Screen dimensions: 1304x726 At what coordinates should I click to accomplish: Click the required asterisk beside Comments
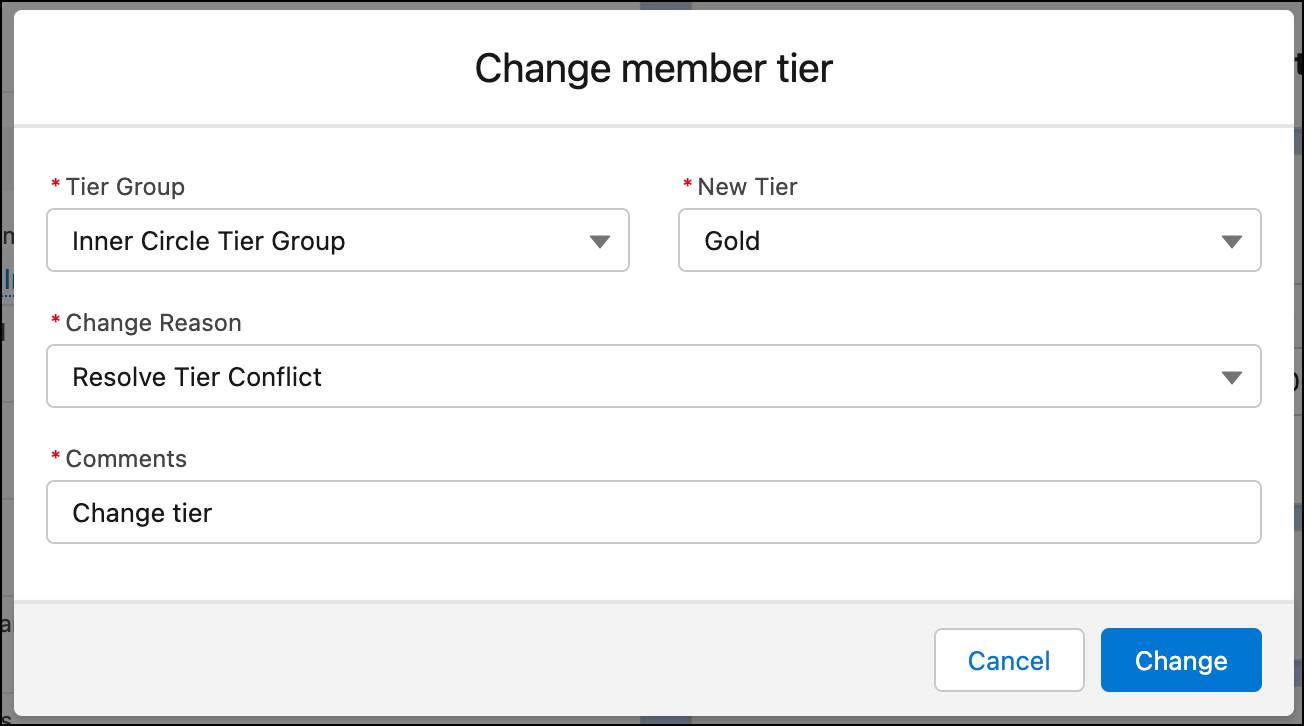click(54, 458)
